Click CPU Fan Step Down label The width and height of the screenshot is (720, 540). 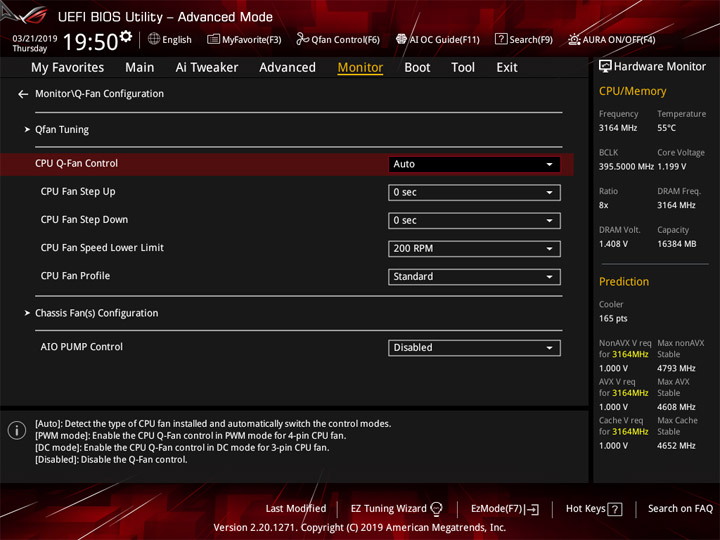click(x=84, y=219)
